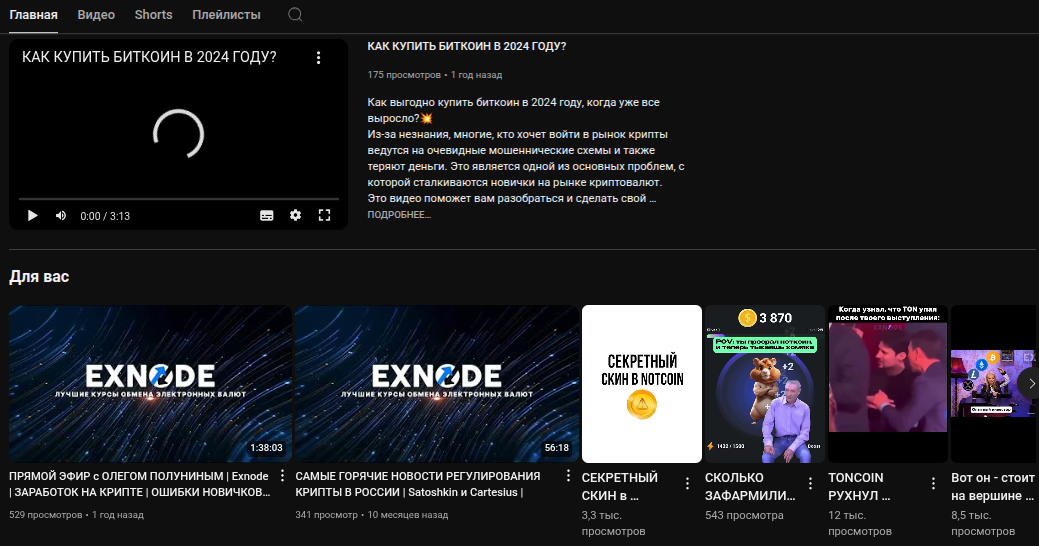
Task: Open СЕКРЕТНЫЙ СКИН В NOTCOIN short thumbnail
Action: (x=641, y=384)
